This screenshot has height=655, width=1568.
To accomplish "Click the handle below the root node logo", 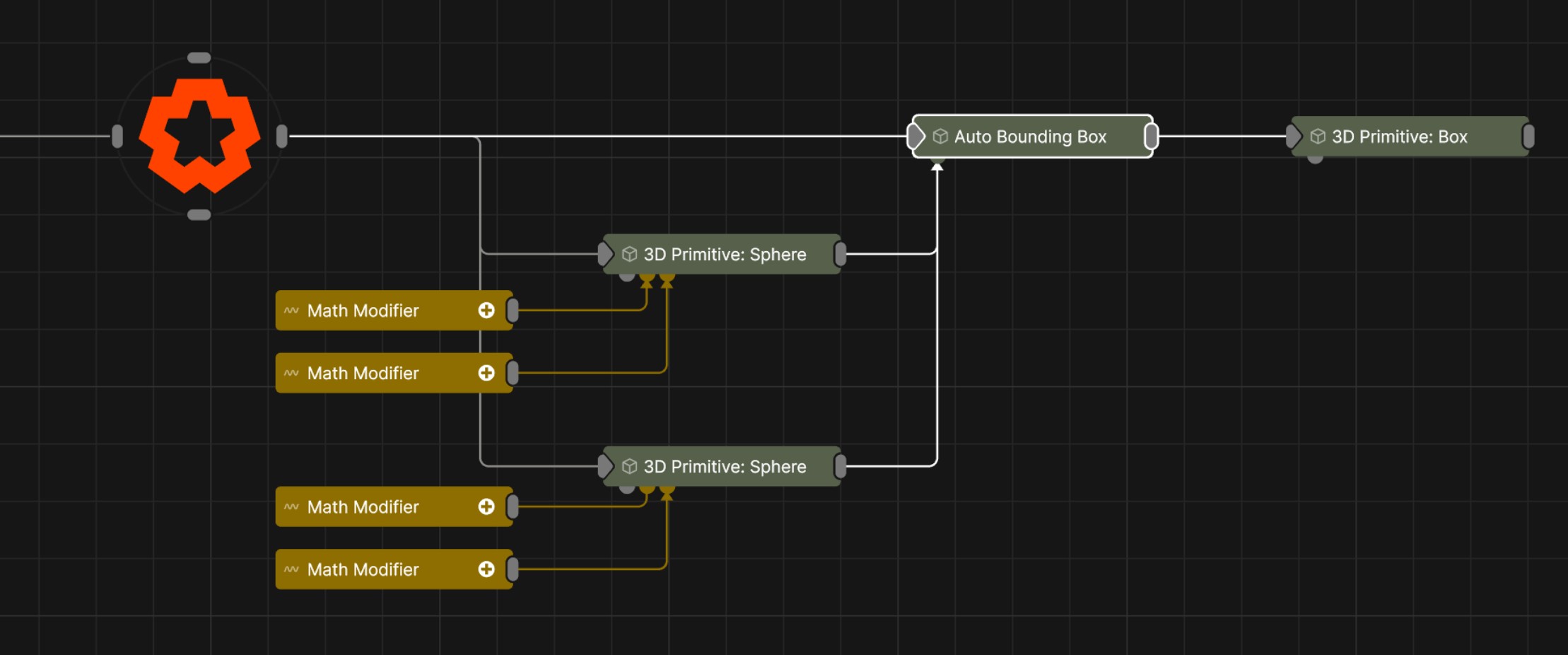I will point(199,215).
